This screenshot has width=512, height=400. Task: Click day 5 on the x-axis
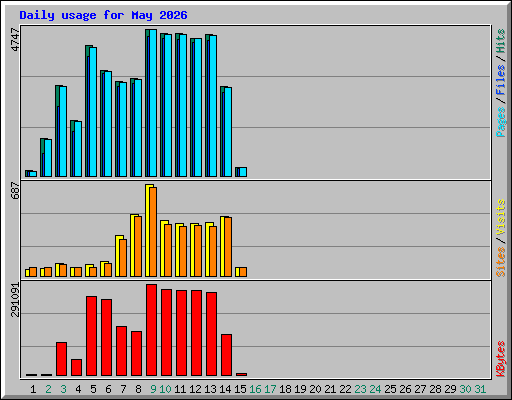click(x=93, y=389)
